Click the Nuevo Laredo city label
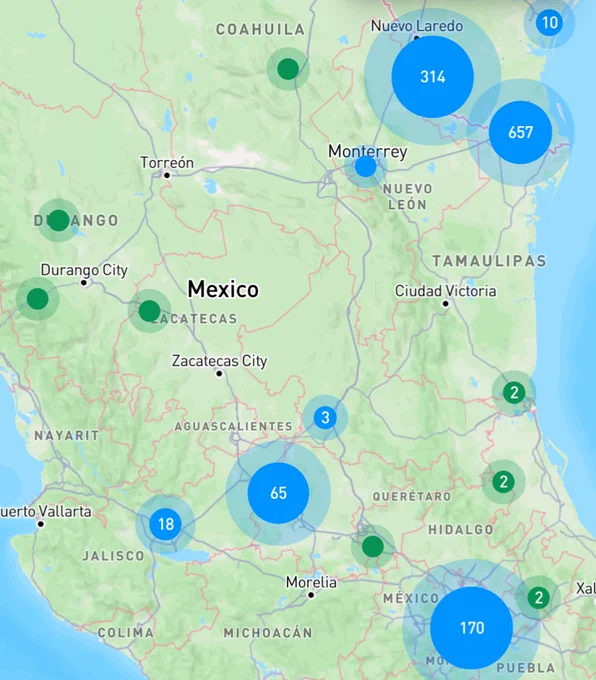596x680 pixels. [417, 26]
